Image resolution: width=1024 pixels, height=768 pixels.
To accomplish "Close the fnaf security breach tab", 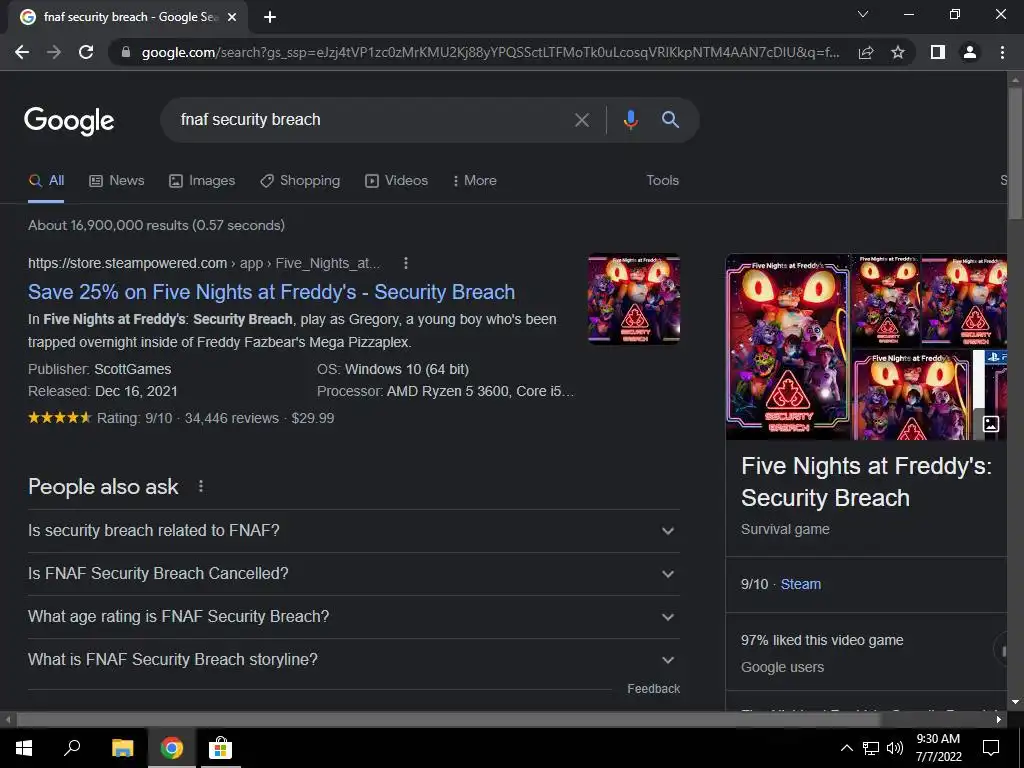I will (231, 18).
